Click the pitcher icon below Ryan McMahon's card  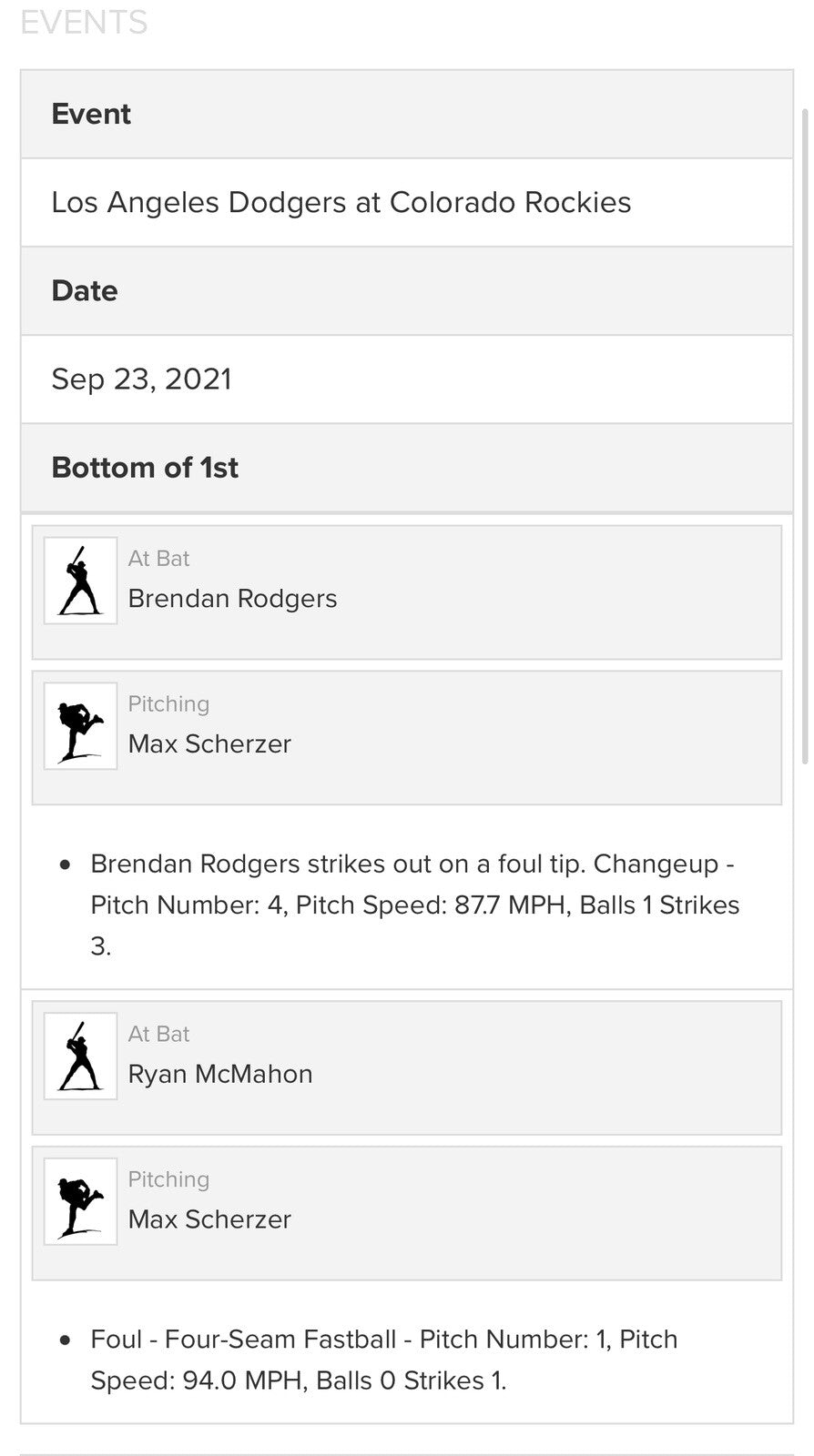pyautogui.click(x=80, y=1202)
